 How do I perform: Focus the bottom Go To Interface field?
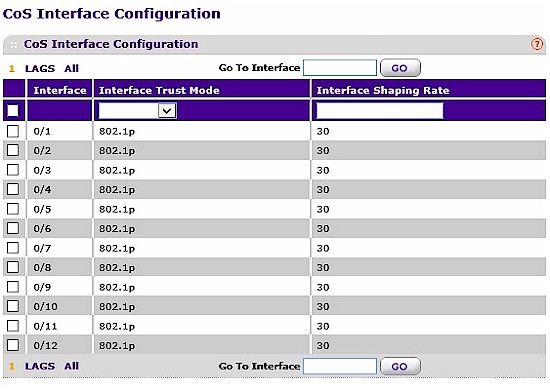(x=340, y=366)
